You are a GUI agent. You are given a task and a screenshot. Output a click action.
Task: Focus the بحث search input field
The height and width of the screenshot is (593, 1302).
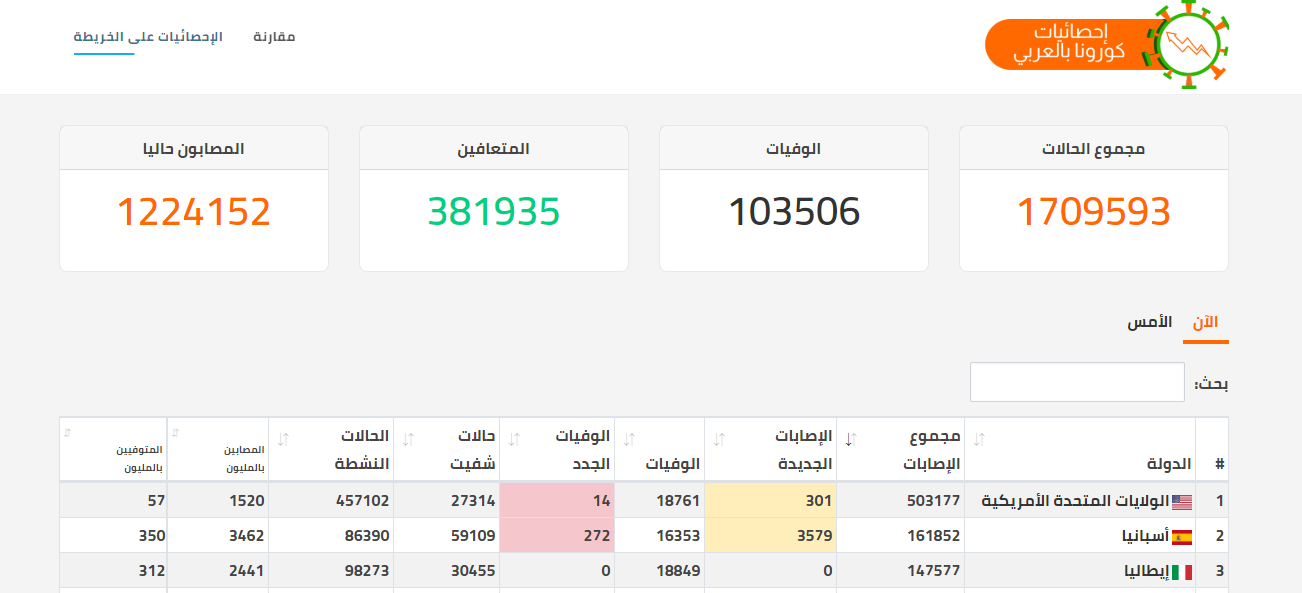pyautogui.click(x=1077, y=382)
